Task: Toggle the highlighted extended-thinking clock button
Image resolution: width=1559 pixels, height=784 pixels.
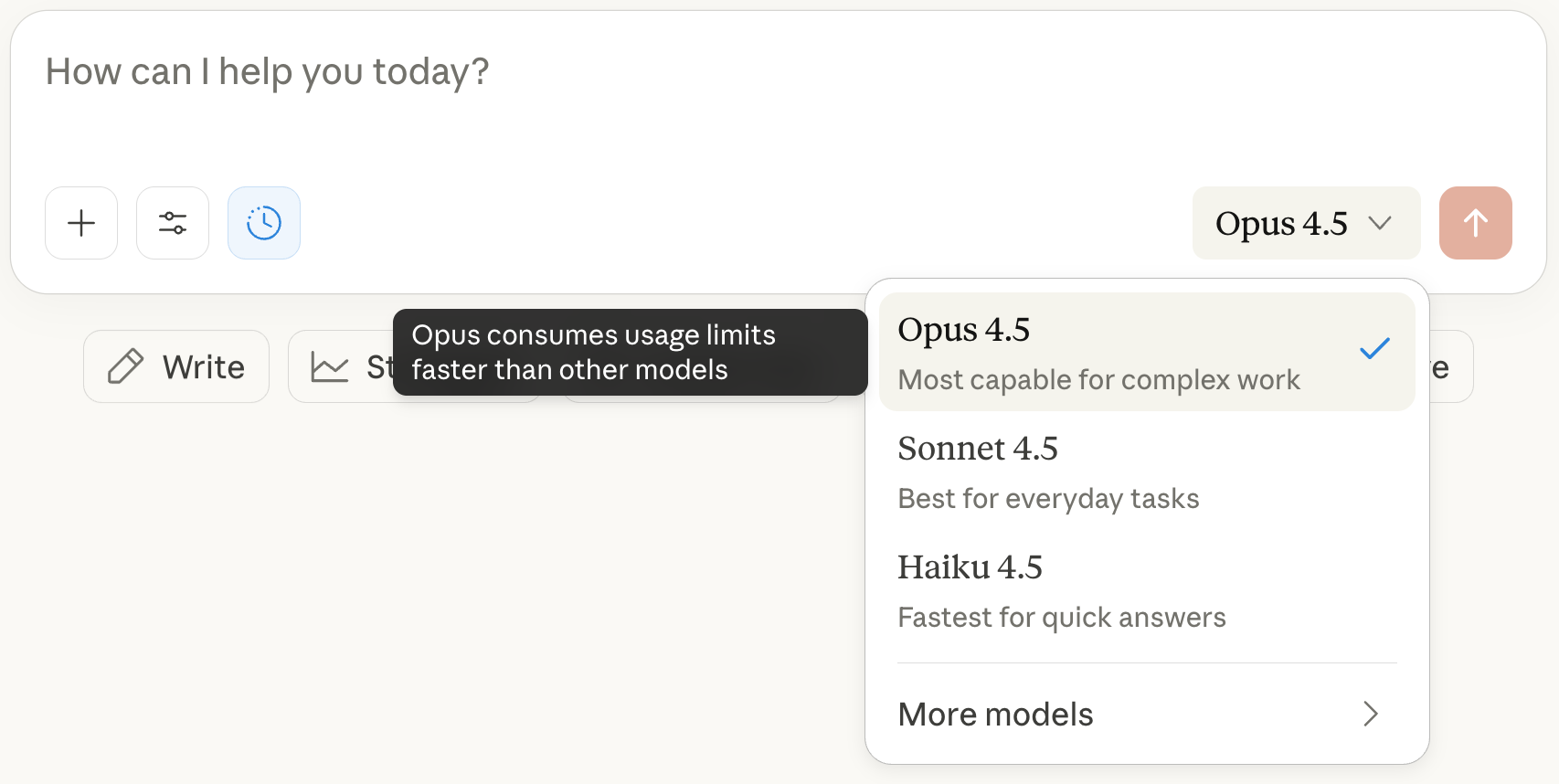Action: pyautogui.click(x=264, y=222)
